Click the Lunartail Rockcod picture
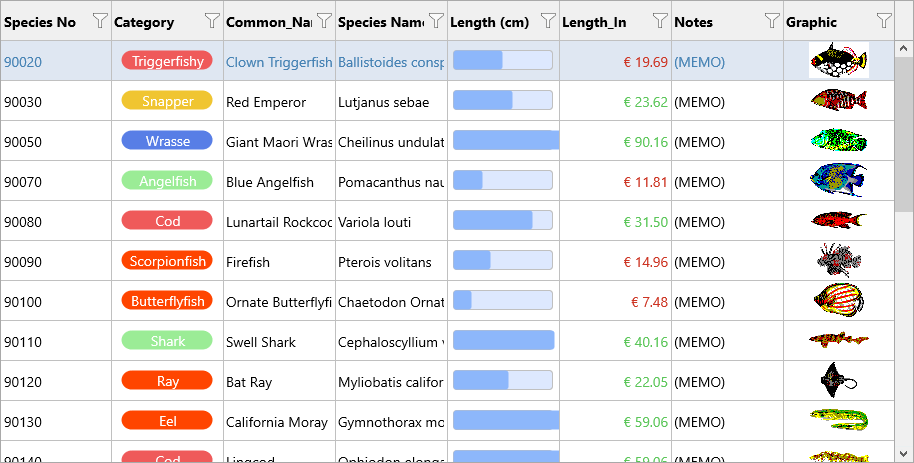914x463 pixels. tap(839, 220)
